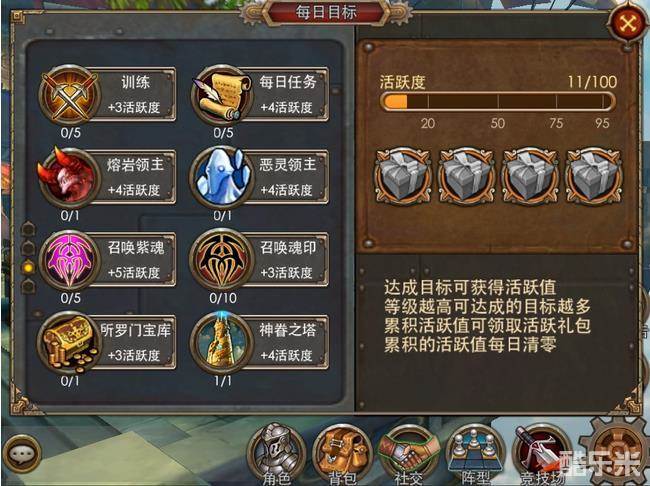The image size is (650, 486).
Task: Open the 角色 character menu
Action: (x=276, y=455)
